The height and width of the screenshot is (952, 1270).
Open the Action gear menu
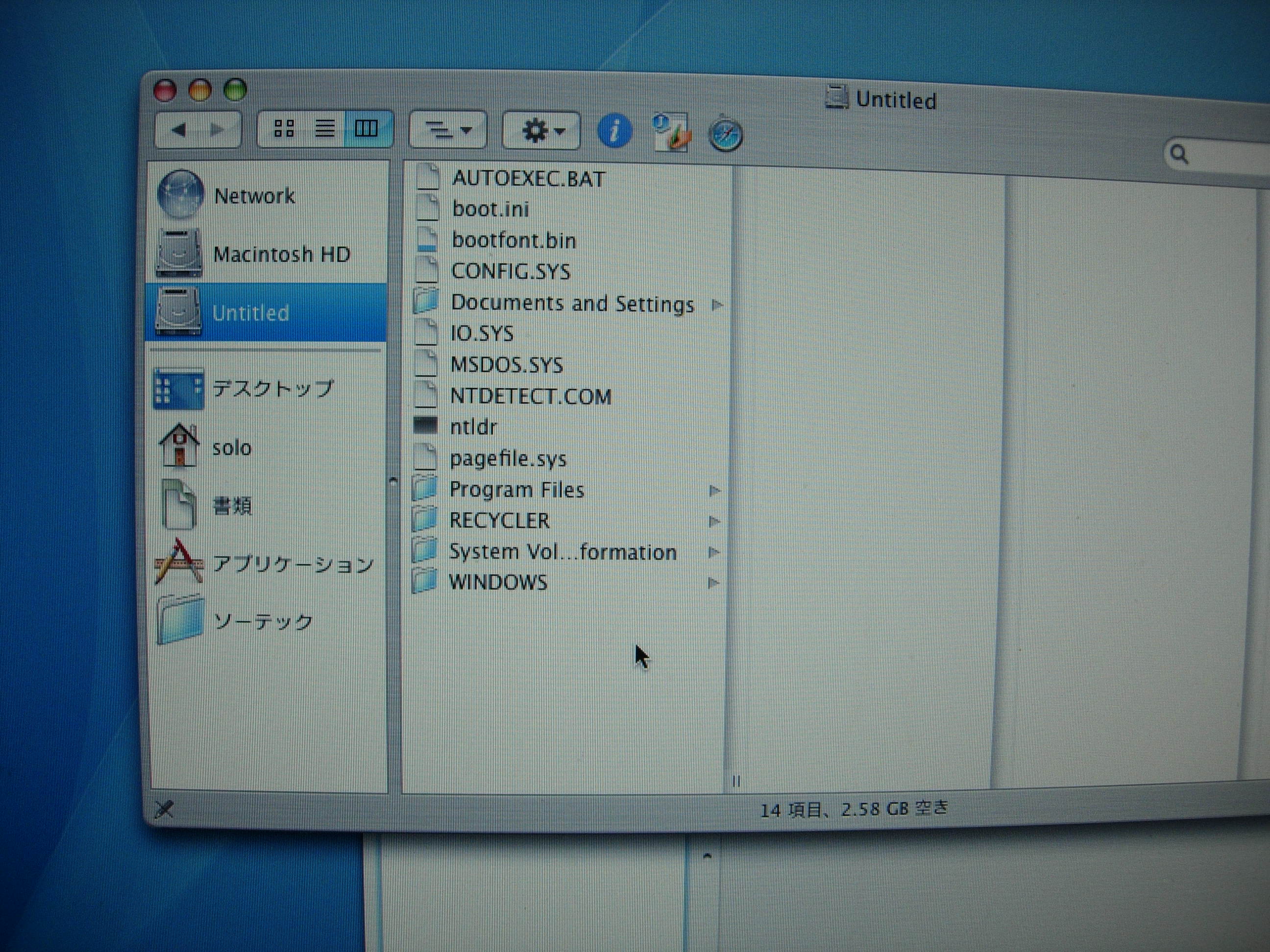point(541,131)
